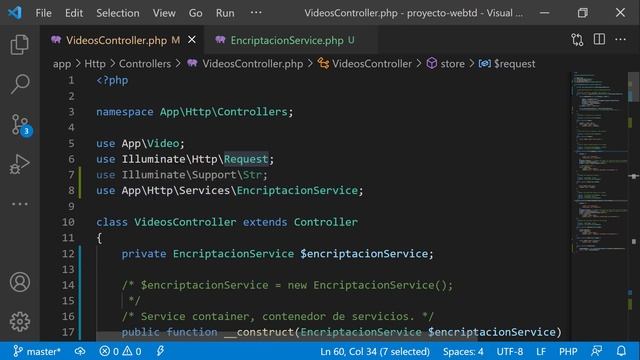Image resolution: width=640 pixels, height=360 pixels.
Task: Show additional views ellipsis in activity bar
Action: point(20,203)
